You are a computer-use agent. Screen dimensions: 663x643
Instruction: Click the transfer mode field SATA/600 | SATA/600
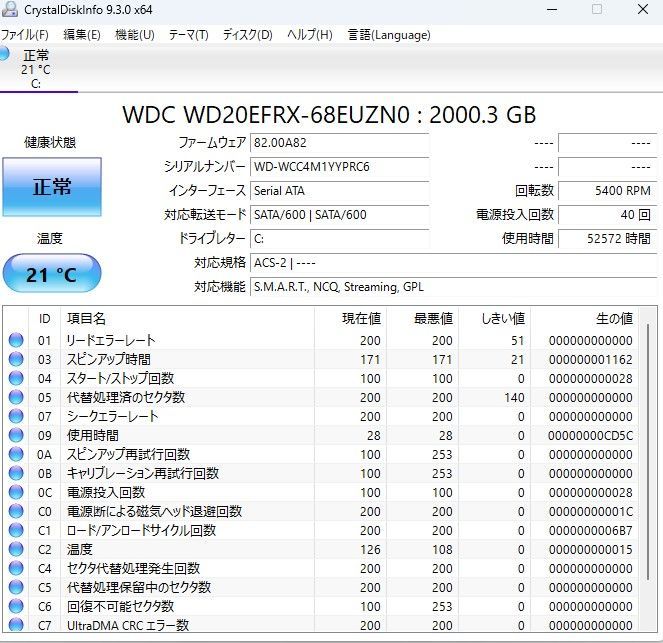pos(340,215)
